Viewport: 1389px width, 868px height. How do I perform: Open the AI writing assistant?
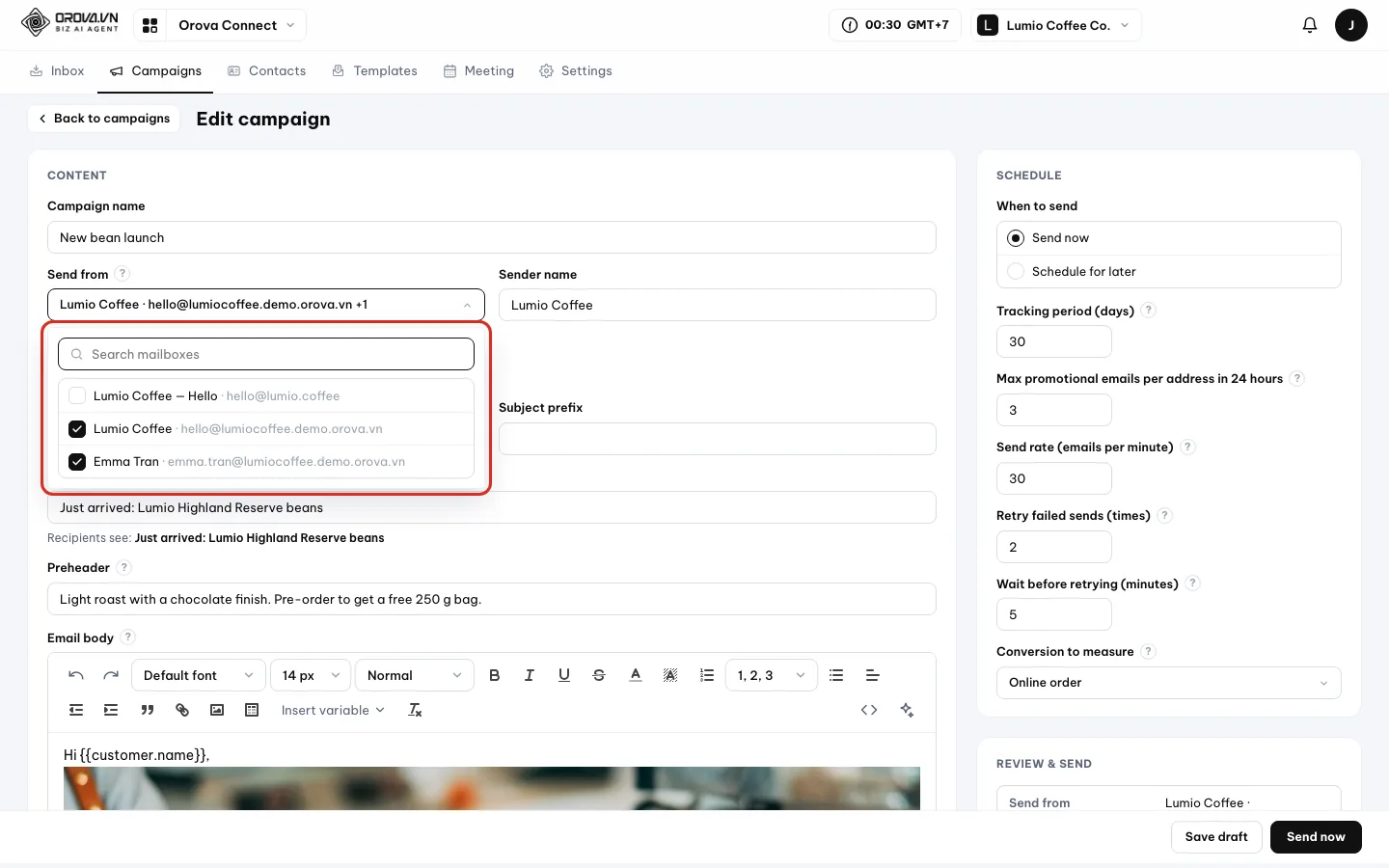coord(907,710)
